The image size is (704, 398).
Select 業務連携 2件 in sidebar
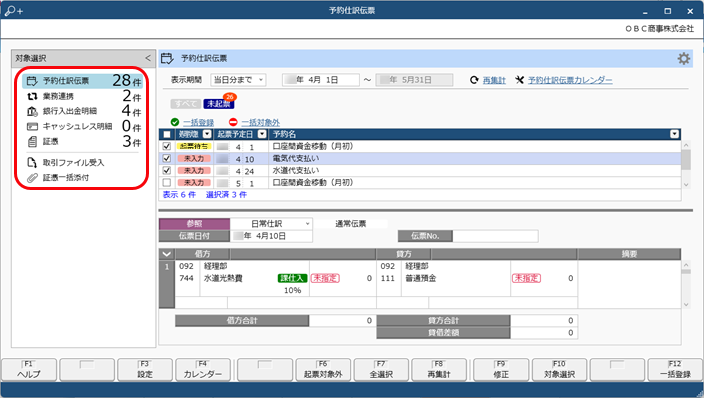click(x=83, y=96)
